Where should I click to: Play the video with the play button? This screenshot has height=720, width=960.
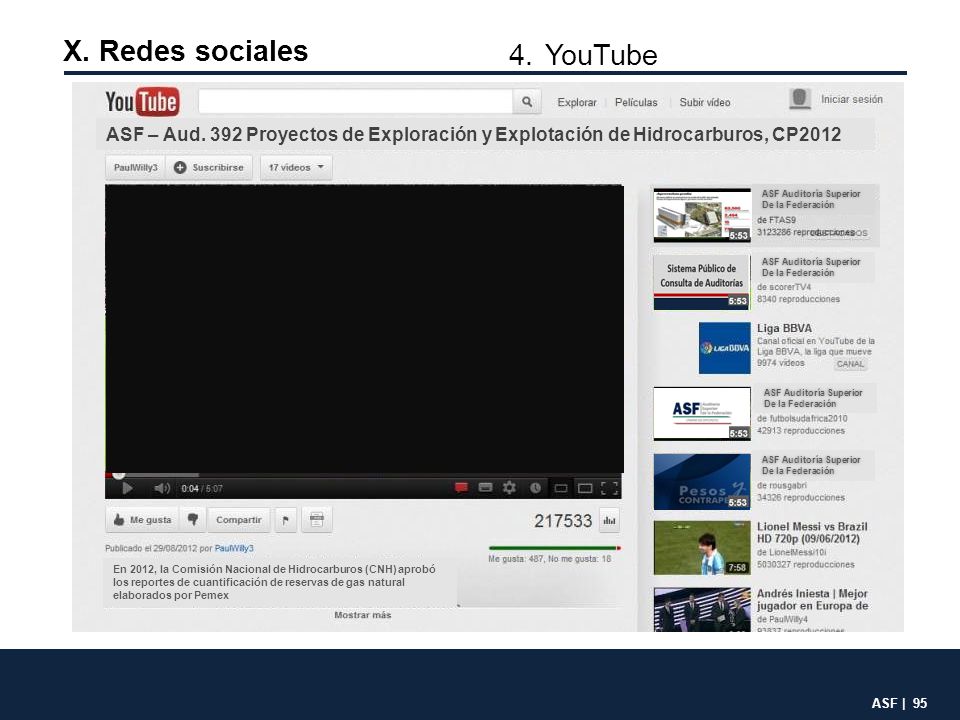127,488
